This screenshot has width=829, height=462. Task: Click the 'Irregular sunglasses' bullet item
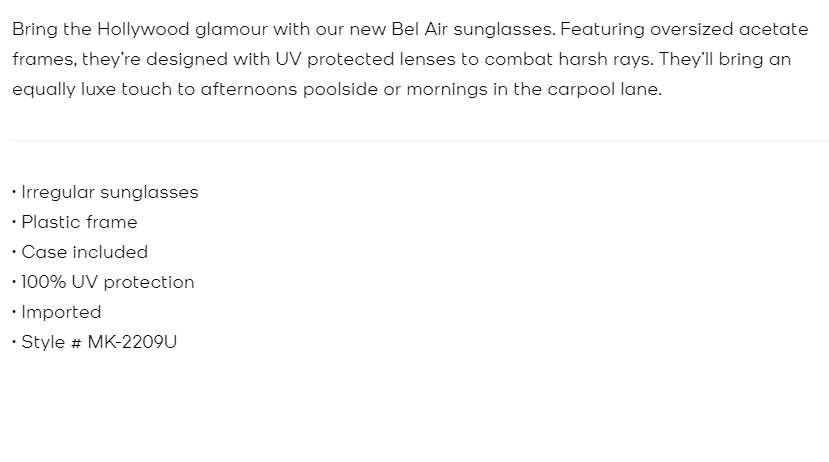pyautogui.click(x=110, y=192)
